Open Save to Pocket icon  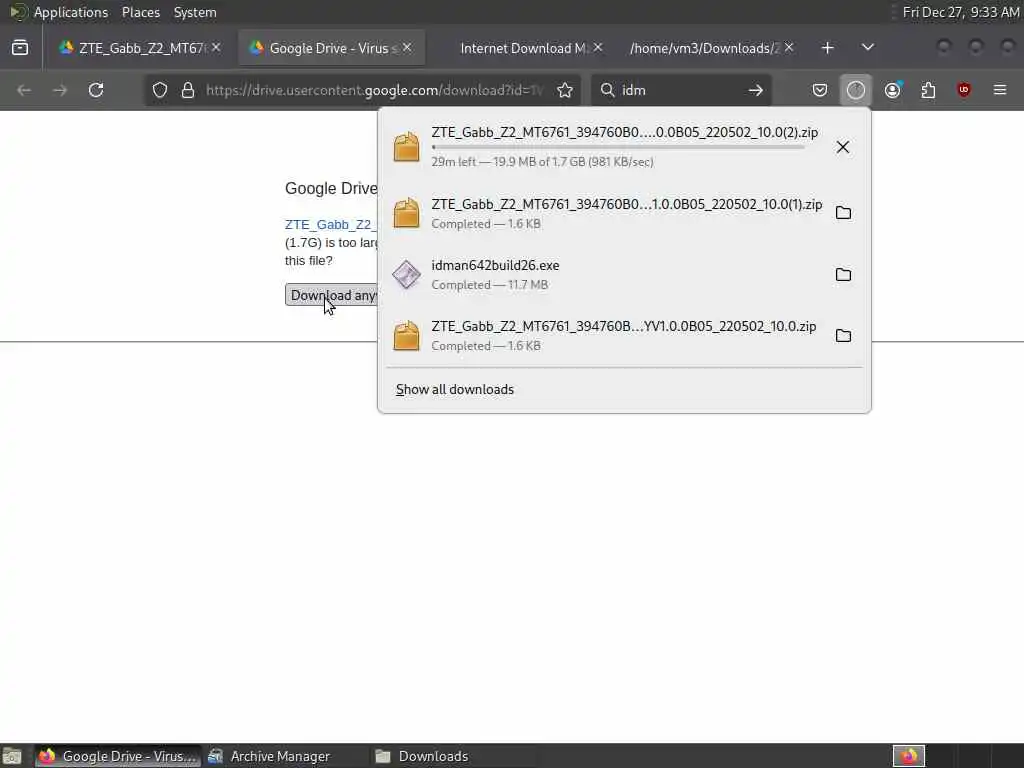tap(820, 90)
